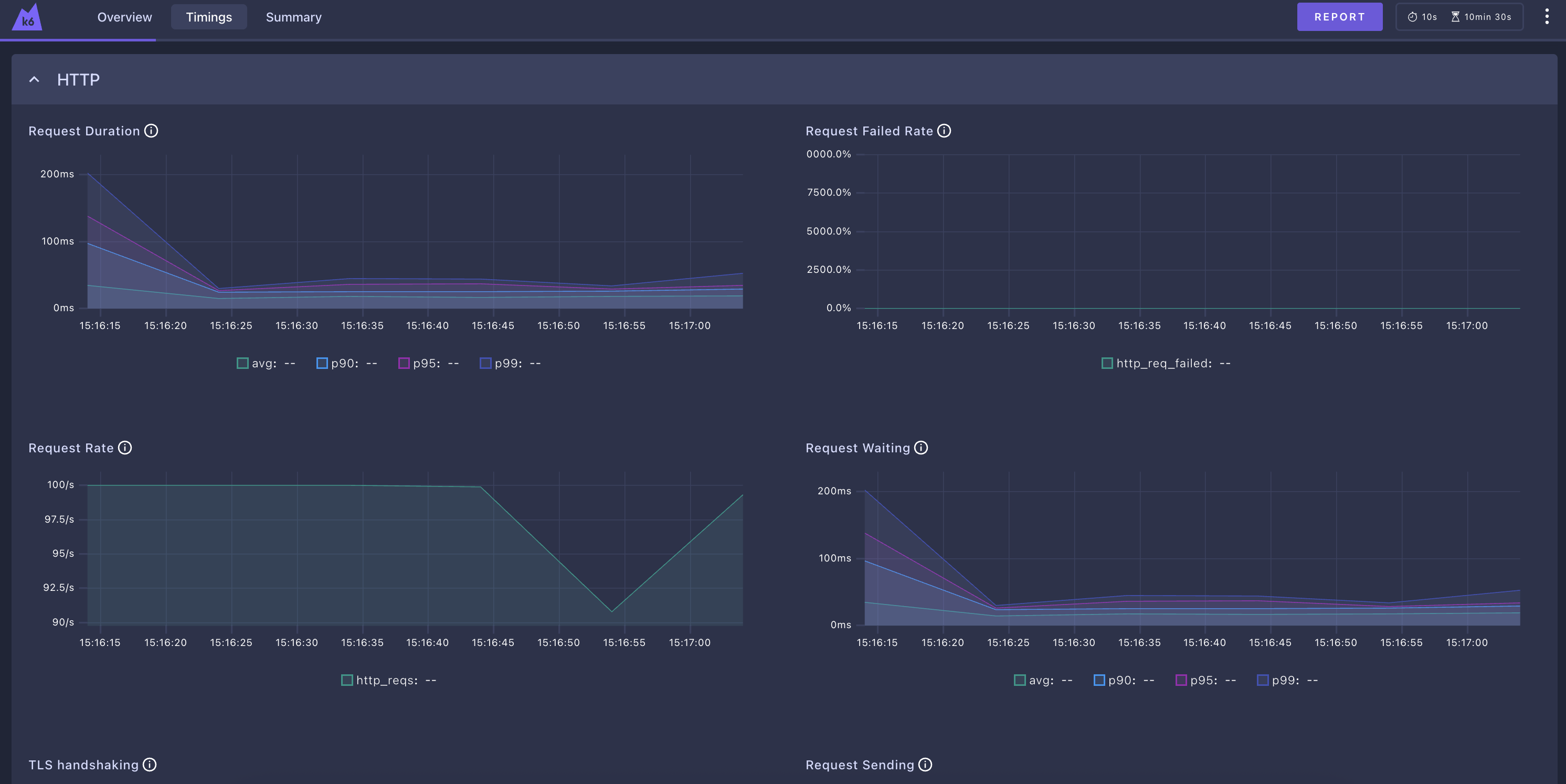Click info icon next to Request Duration
1566x784 pixels.
[151, 131]
